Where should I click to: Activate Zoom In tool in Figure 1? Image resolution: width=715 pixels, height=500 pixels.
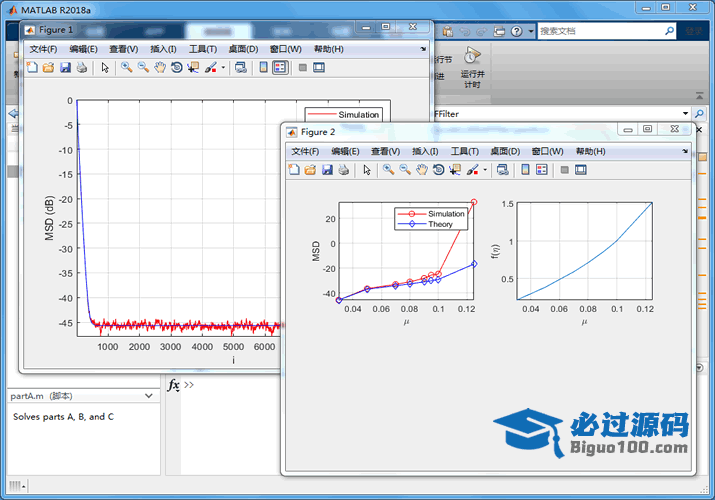pyautogui.click(x=126, y=67)
